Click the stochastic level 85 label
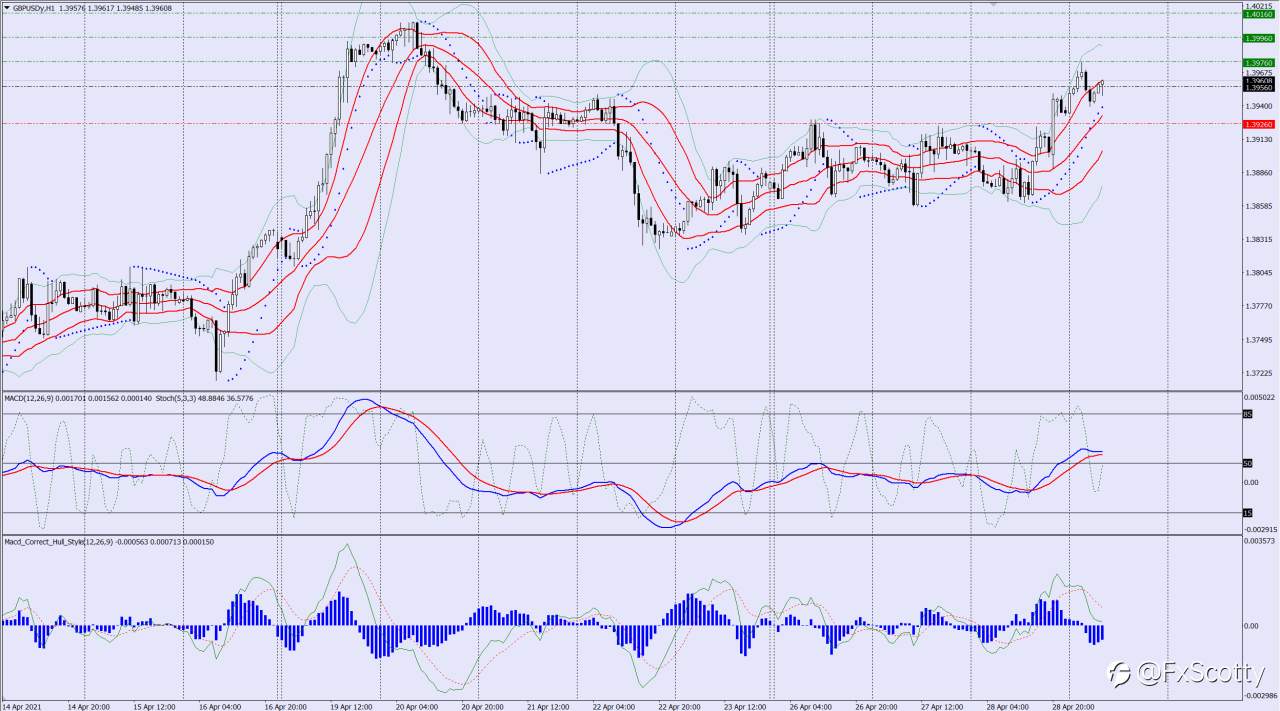Viewport: 1280px width, 711px height. click(x=1247, y=413)
